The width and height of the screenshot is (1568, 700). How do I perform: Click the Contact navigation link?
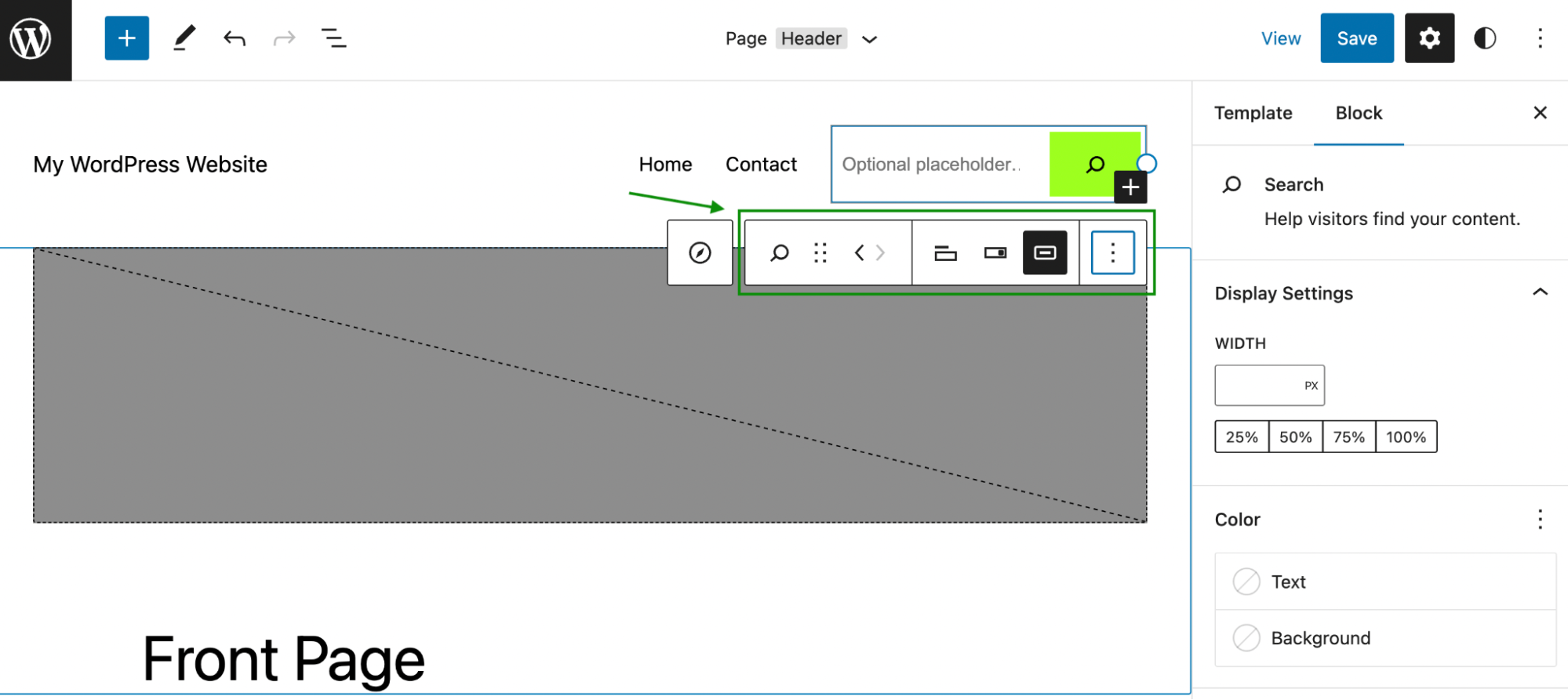click(x=761, y=164)
